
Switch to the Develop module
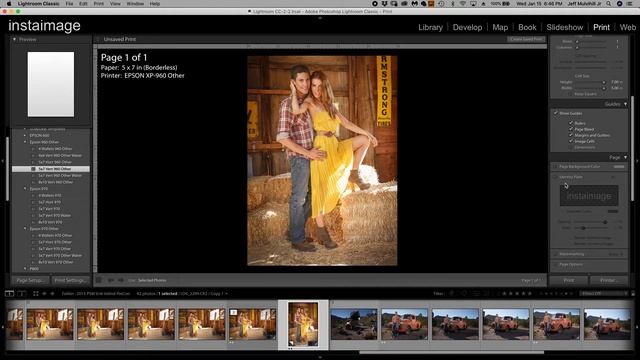[x=467, y=27]
